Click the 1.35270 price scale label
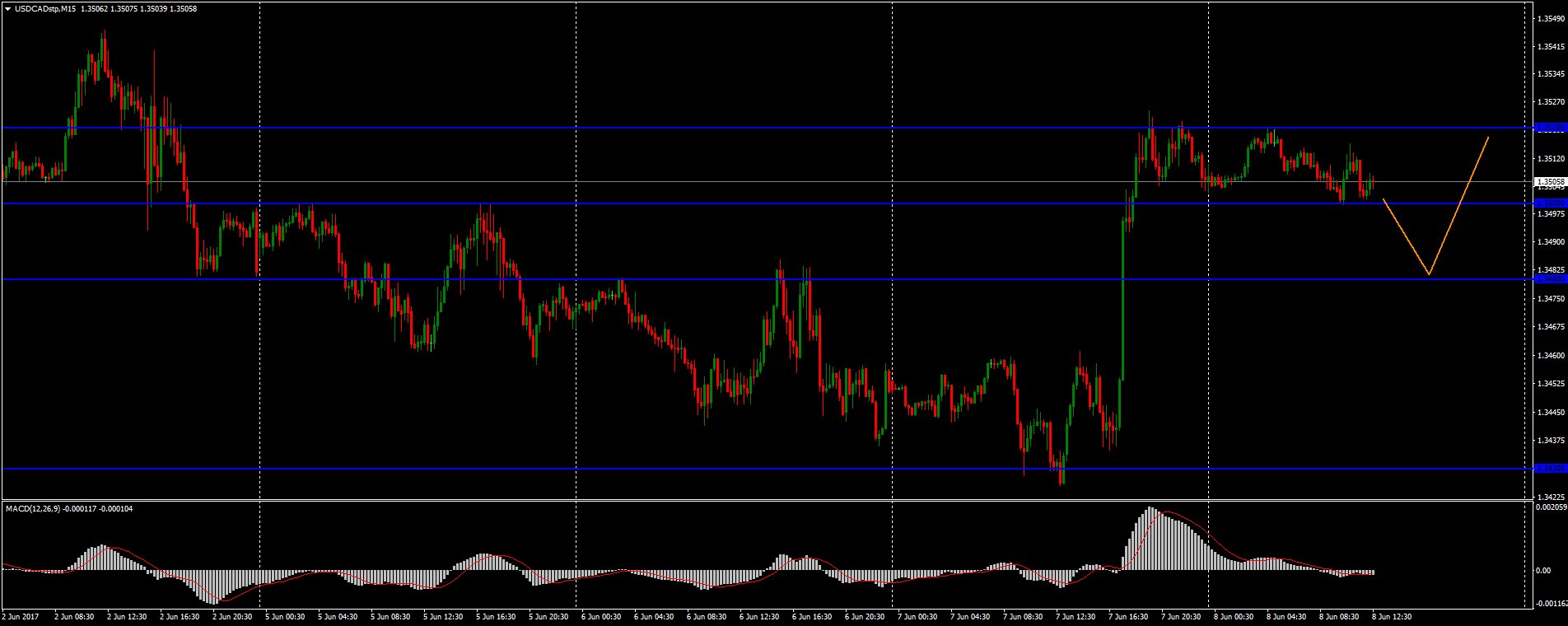 click(x=1551, y=103)
